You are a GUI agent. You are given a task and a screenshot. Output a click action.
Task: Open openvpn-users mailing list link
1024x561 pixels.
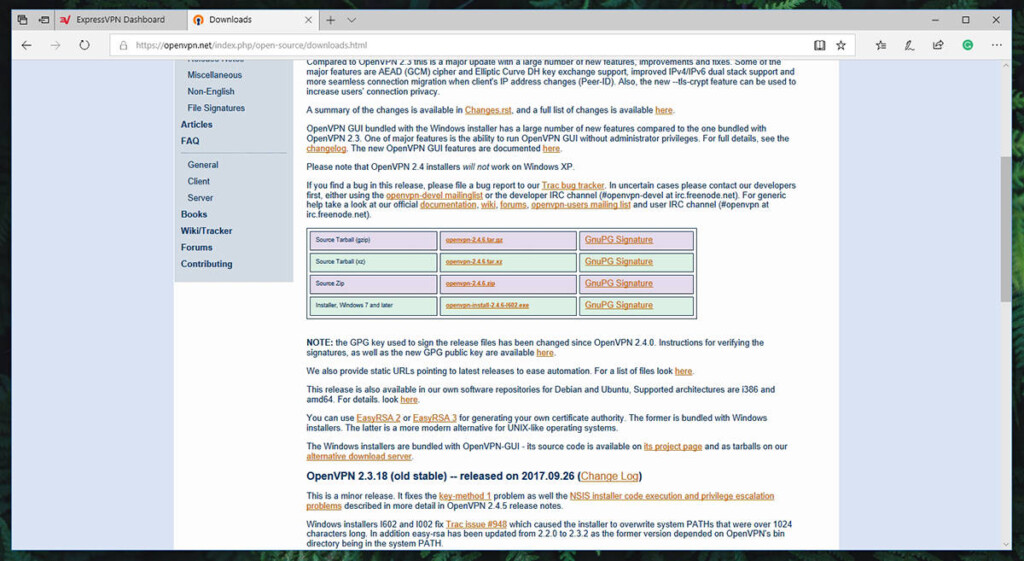pyautogui.click(x=581, y=204)
